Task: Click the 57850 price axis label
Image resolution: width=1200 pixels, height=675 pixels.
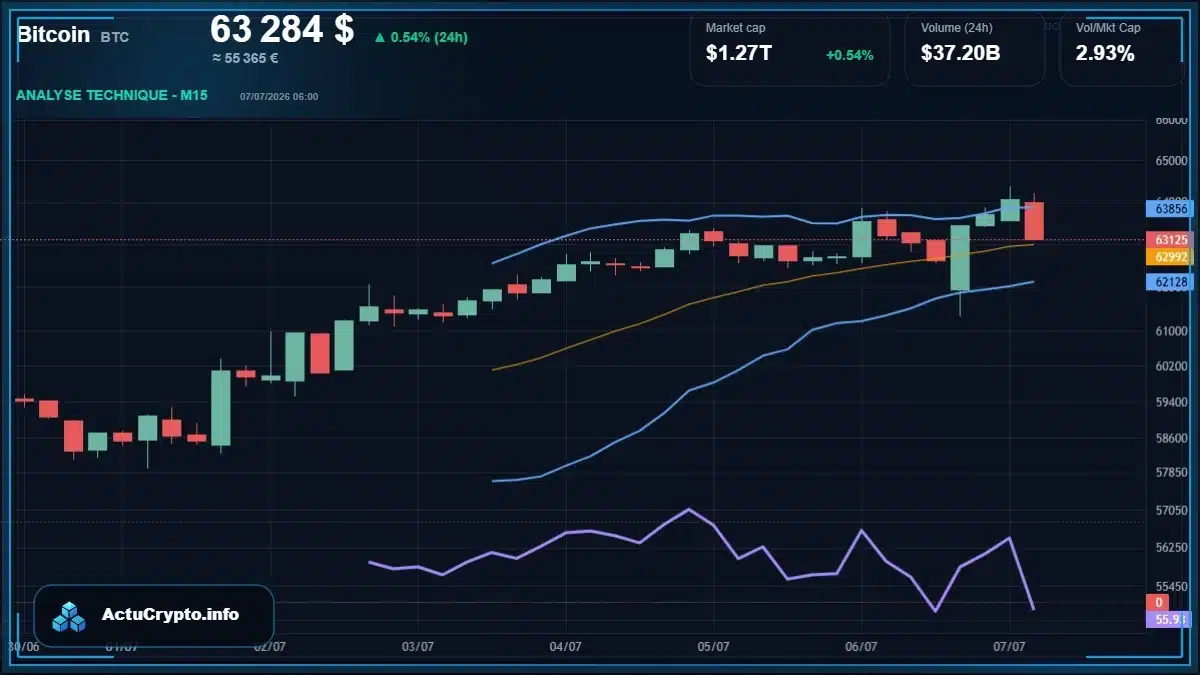Action: pos(1171,473)
